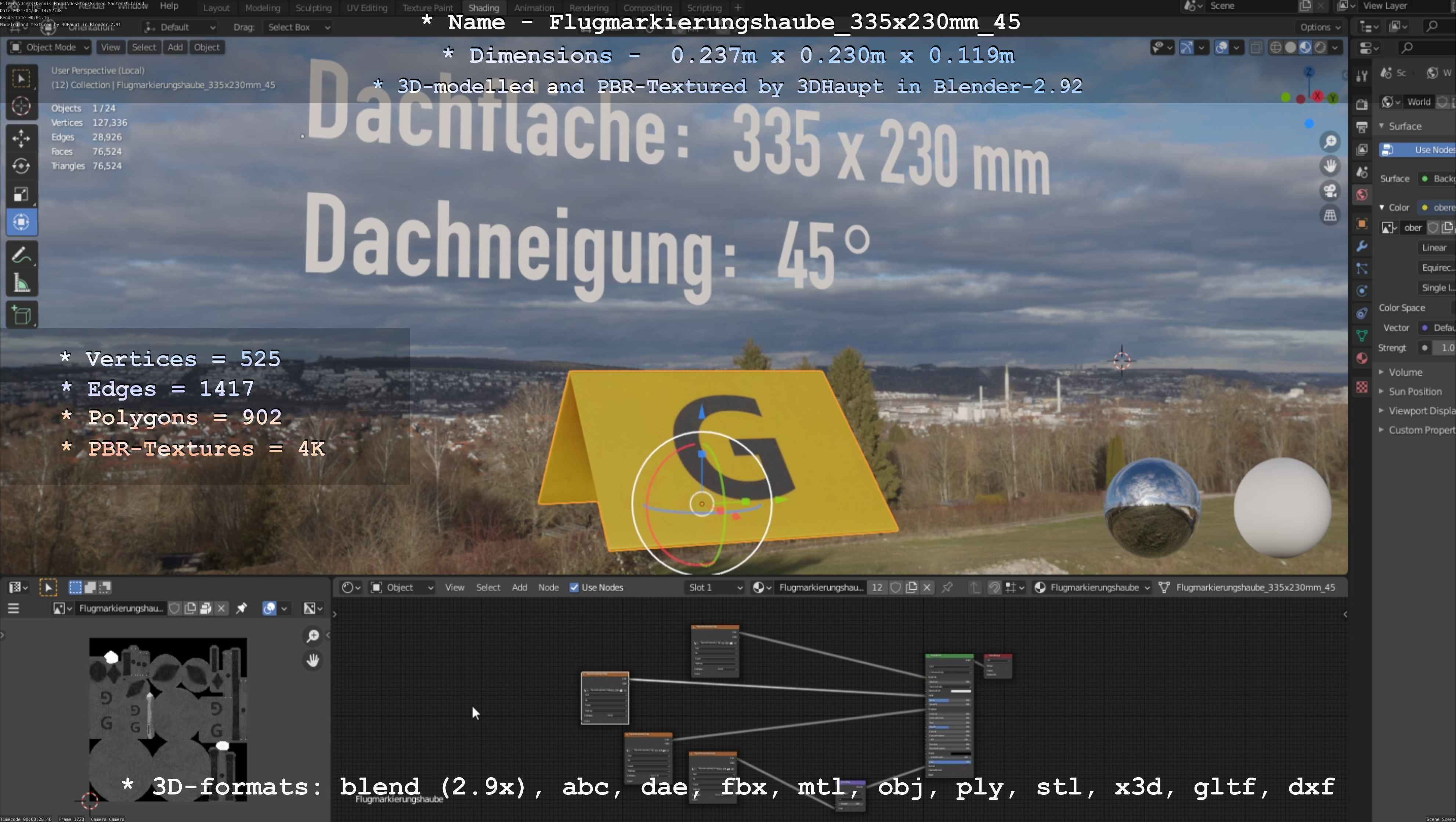
Task: Open the node editor Node menu
Action: tap(548, 587)
